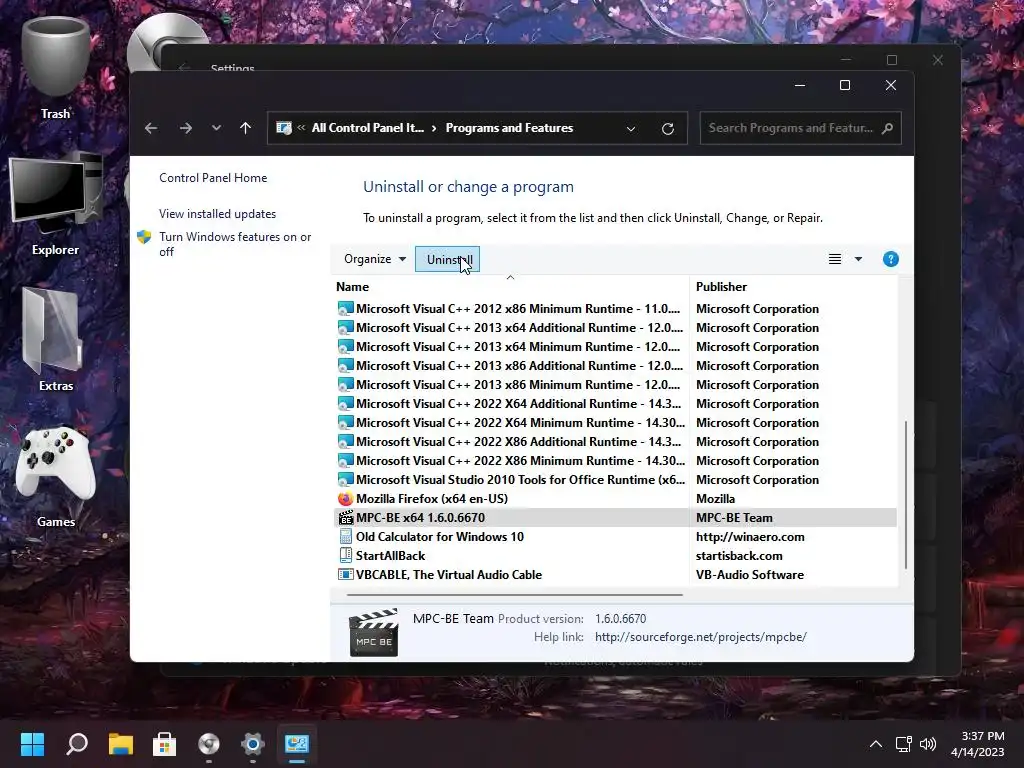Expand the address bar history dropdown

coord(631,129)
